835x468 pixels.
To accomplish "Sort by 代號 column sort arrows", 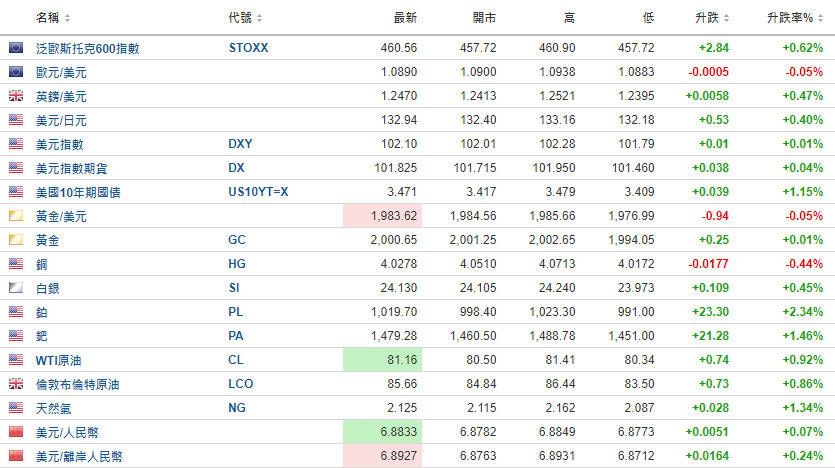I will click(x=259, y=18).
